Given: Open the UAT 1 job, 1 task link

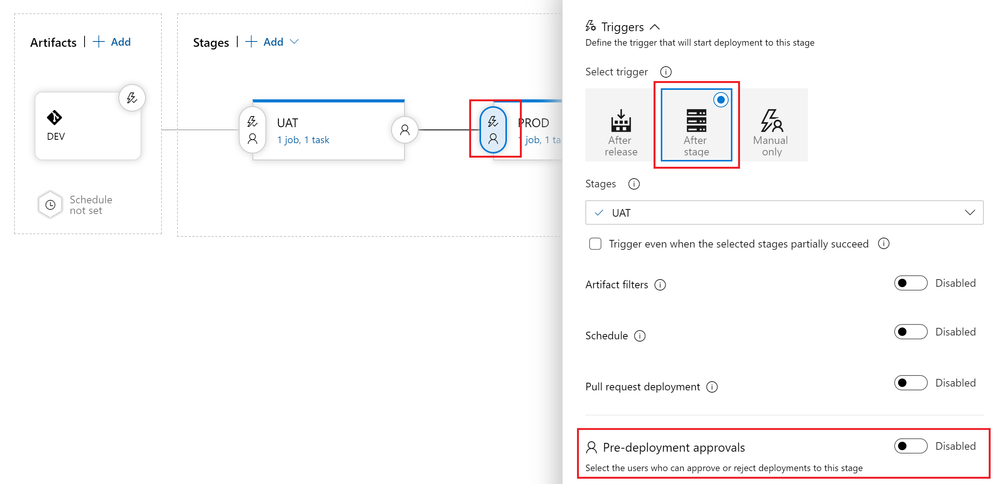Looking at the screenshot, I should point(303,140).
